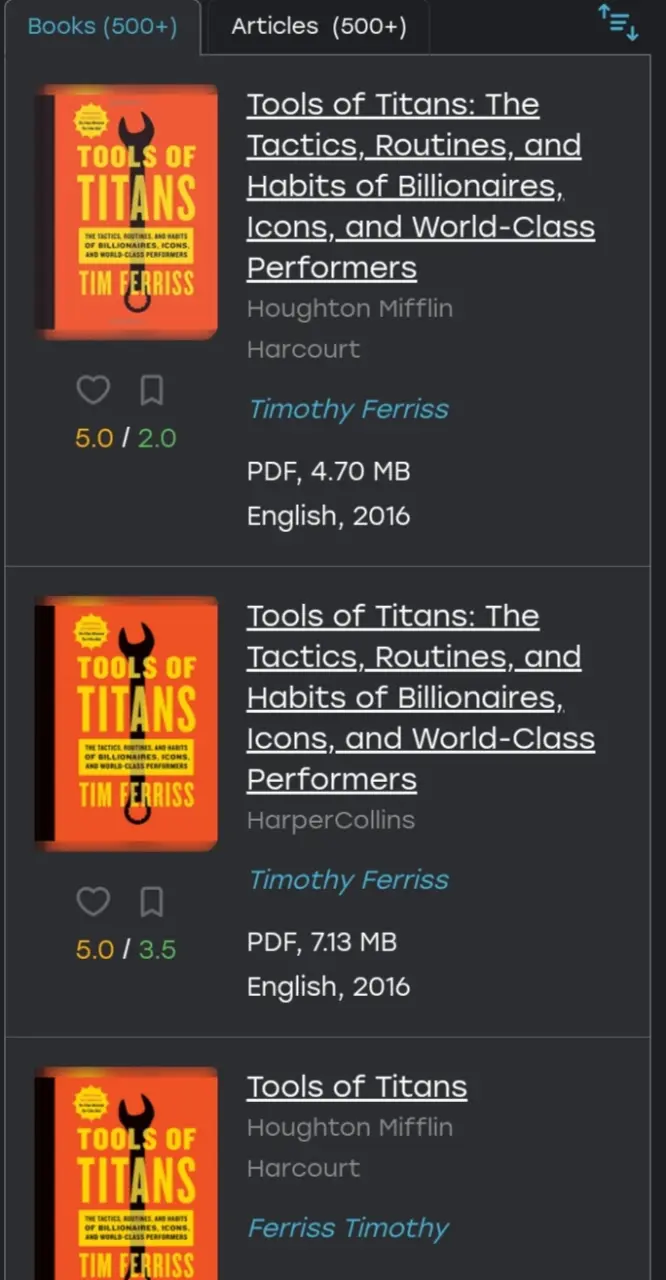The width and height of the screenshot is (666, 1280).
Task: Open the second Tools of Titans title link
Action: tap(420, 697)
